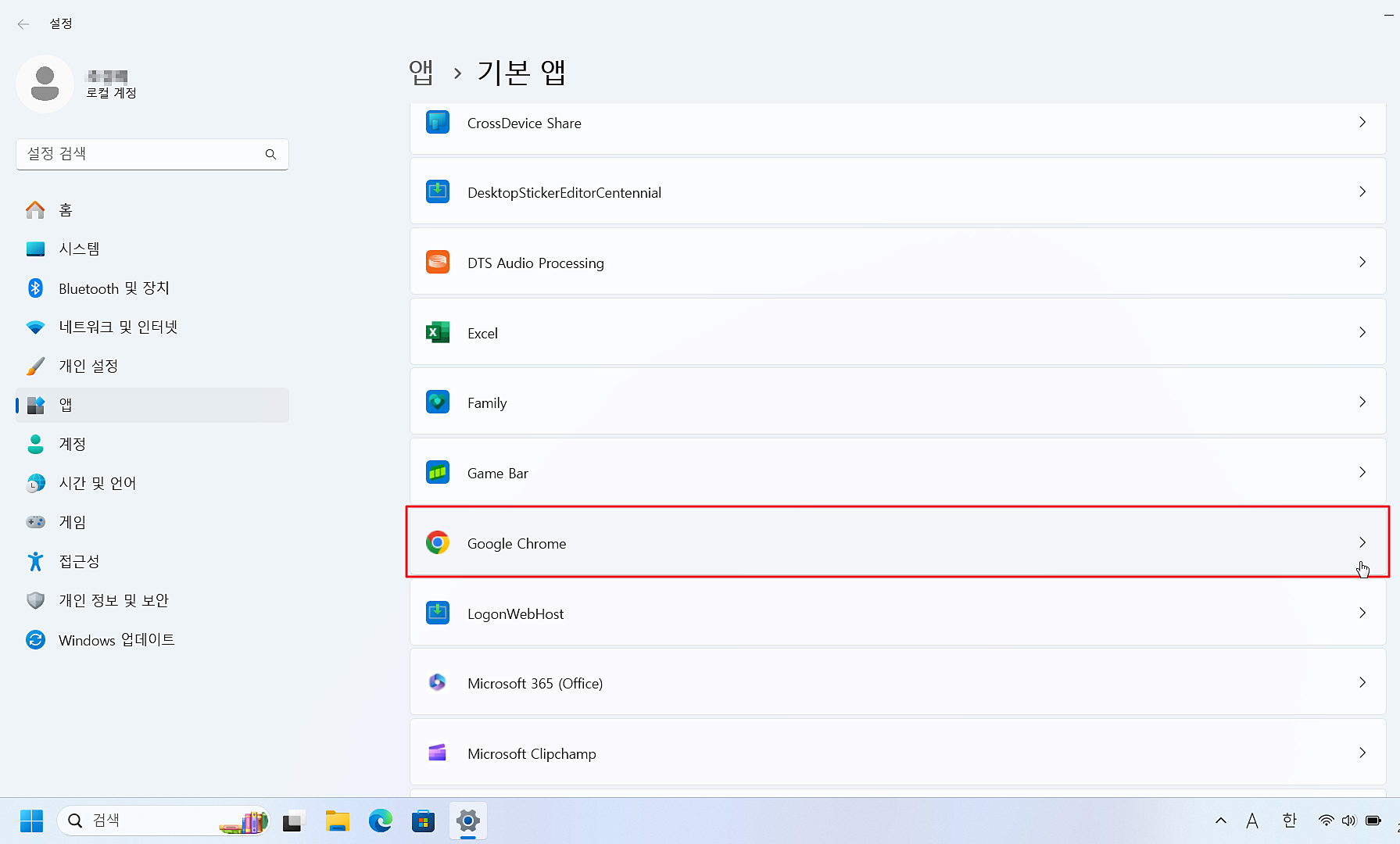Expand Game Bar row chevron
This screenshot has height=844, width=1400.
1362,473
